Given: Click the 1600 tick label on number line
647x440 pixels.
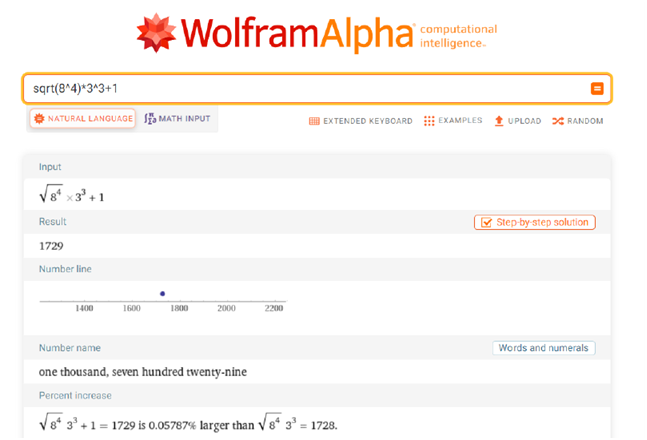Looking at the screenshot, I should click(132, 308).
